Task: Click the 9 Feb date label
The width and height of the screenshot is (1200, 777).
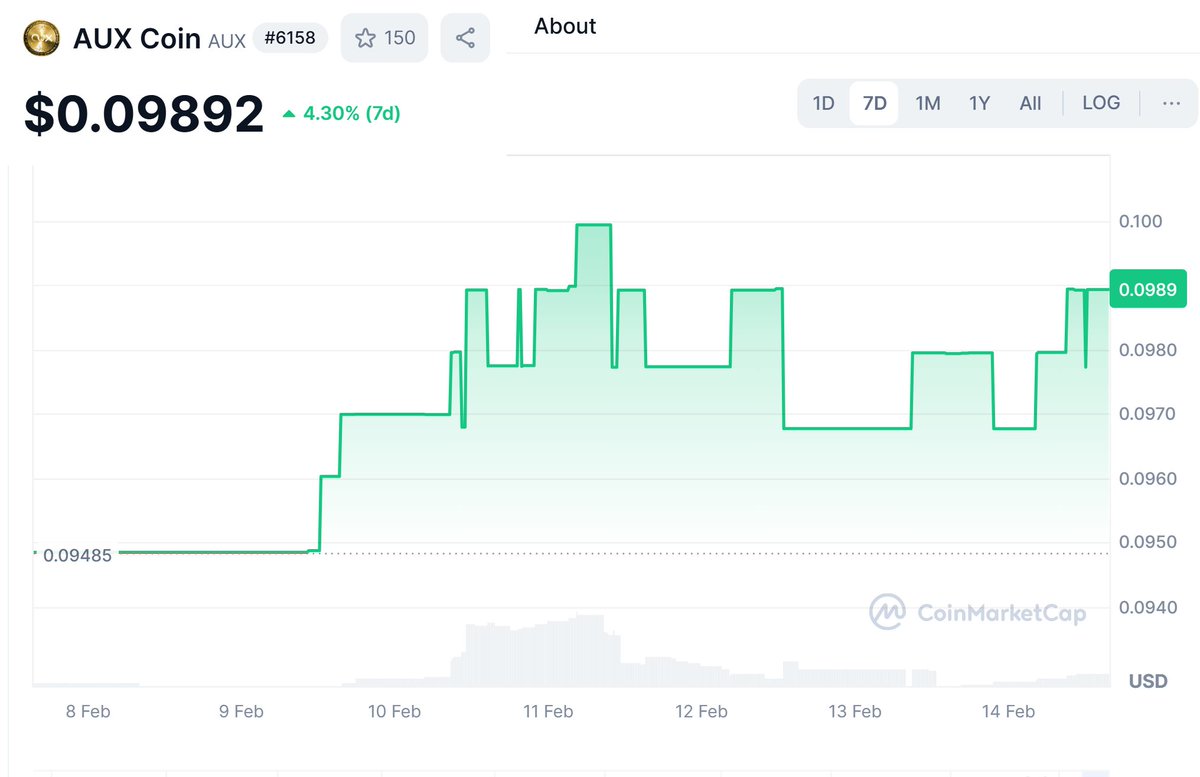Action: click(x=241, y=712)
